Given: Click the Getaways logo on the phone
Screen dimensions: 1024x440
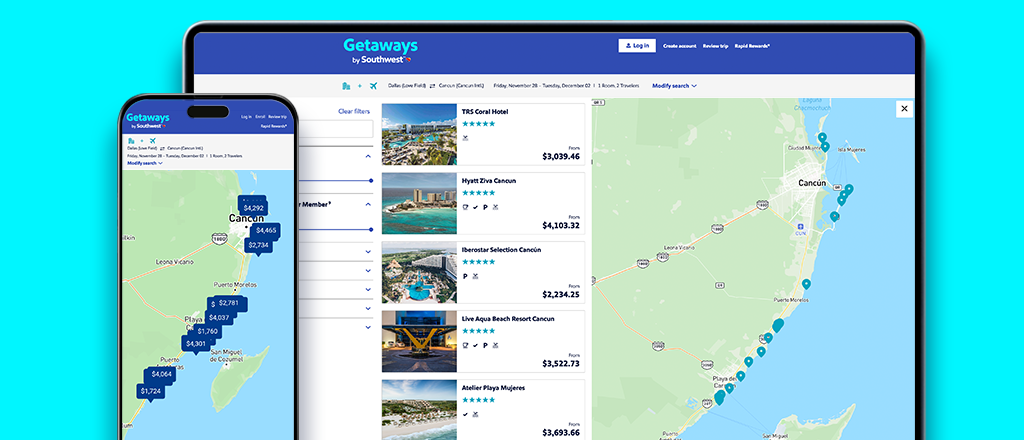Looking at the screenshot, I should pos(148,120).
